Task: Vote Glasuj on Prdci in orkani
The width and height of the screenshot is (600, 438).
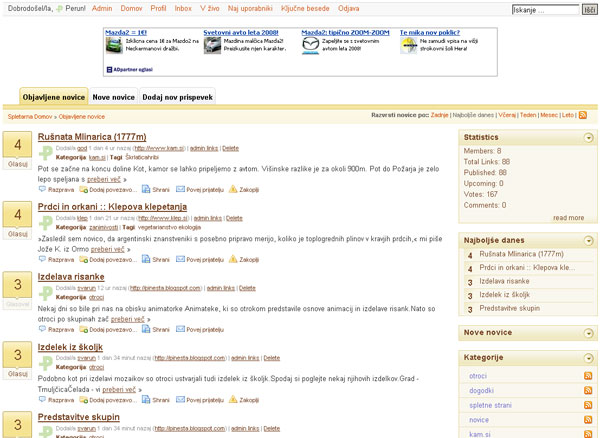Action: click(18, 234)
